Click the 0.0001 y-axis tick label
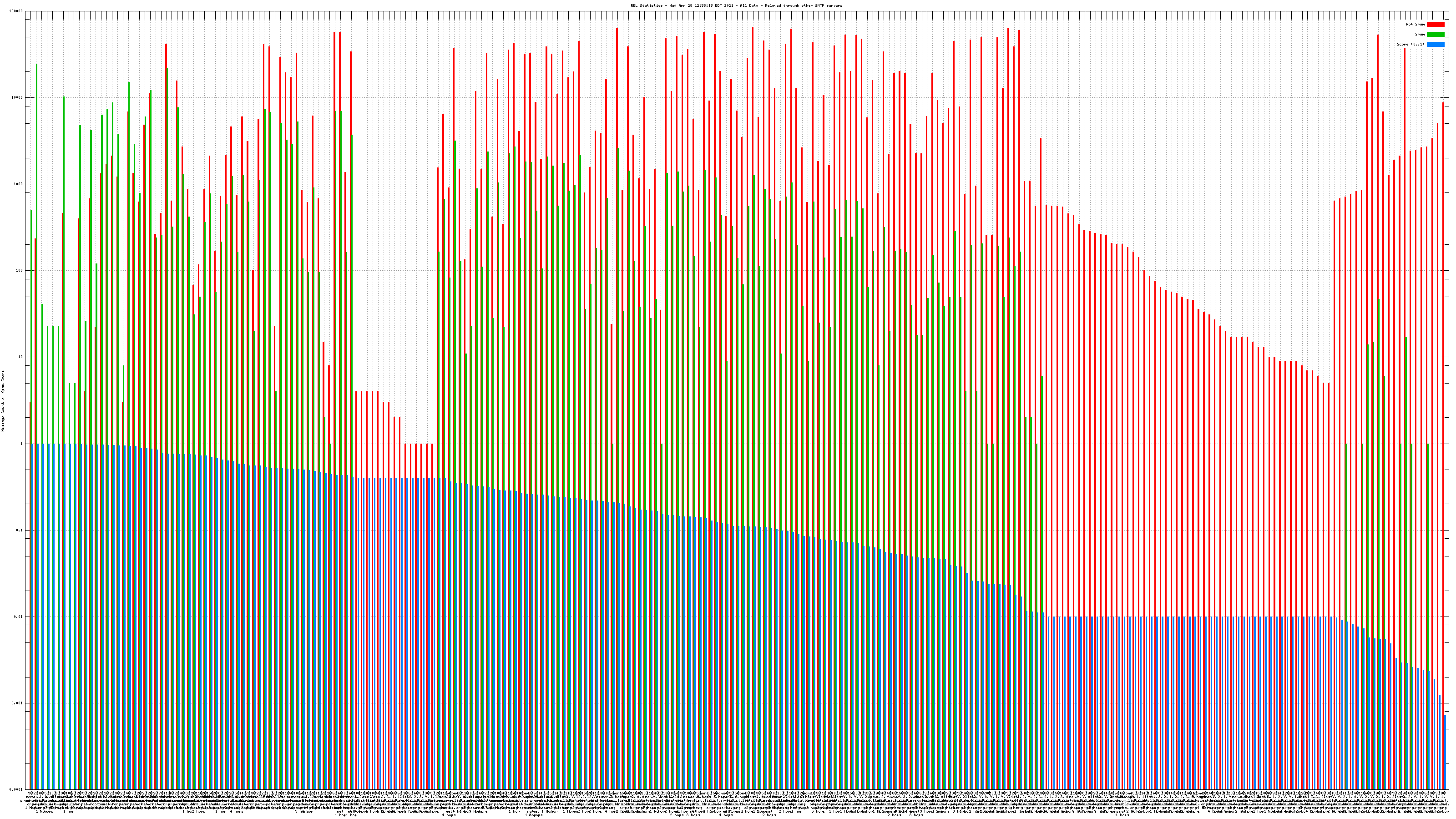The width and height of the screenshot is (1456, 819). click(x=16, y=789)
